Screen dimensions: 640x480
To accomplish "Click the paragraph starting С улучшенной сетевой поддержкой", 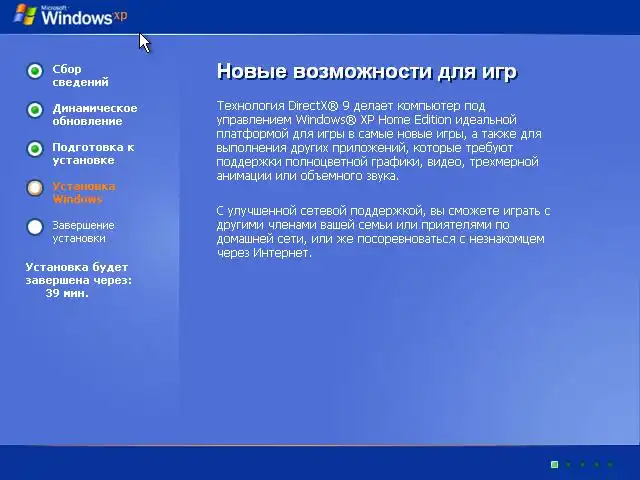I will pyautogui.click(x=383, y=232).
